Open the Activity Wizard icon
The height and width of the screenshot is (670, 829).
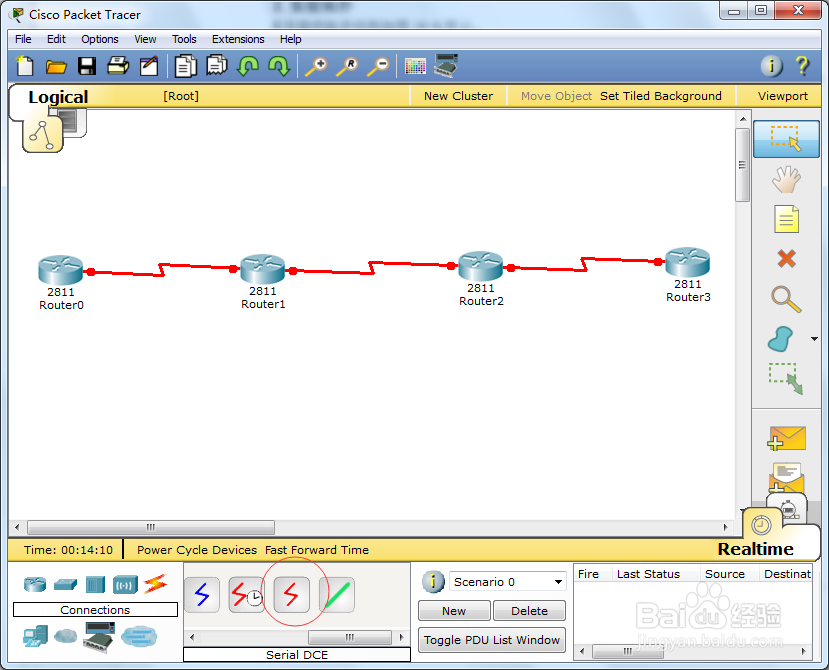click(x=149, y=66)
